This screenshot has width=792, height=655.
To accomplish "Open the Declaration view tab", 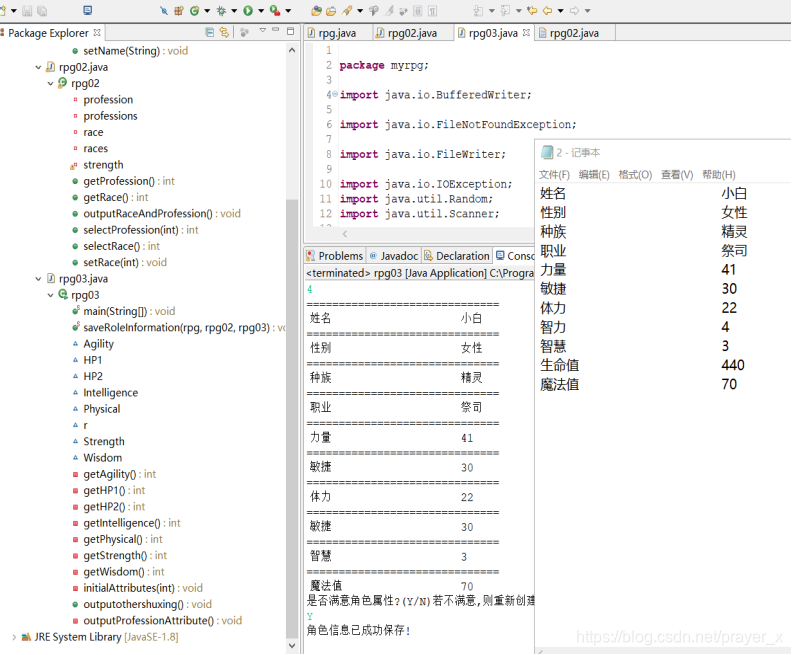I will [457, 256].
